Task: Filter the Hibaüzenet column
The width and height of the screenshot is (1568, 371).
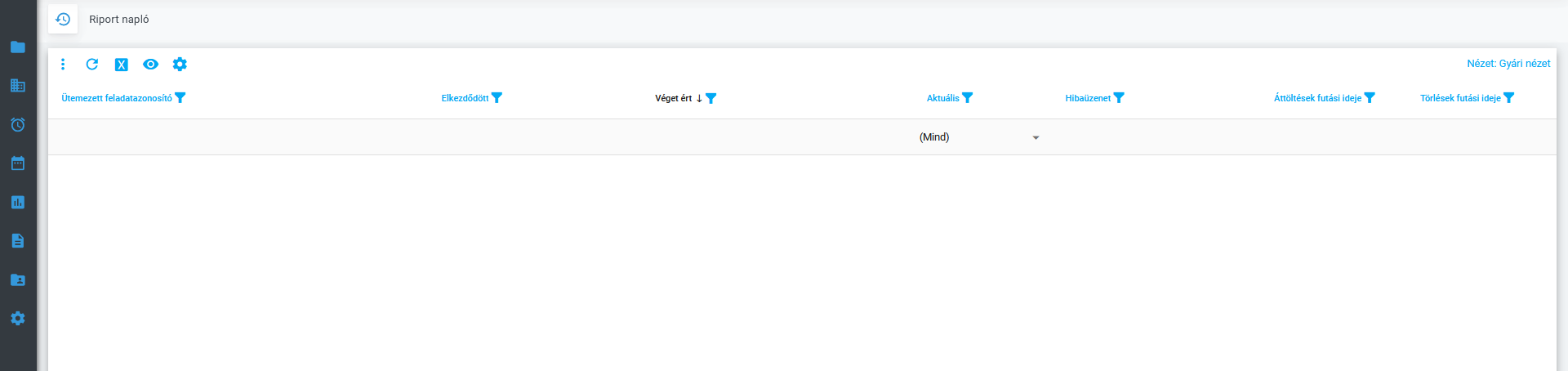Action: pos(1119,98)
